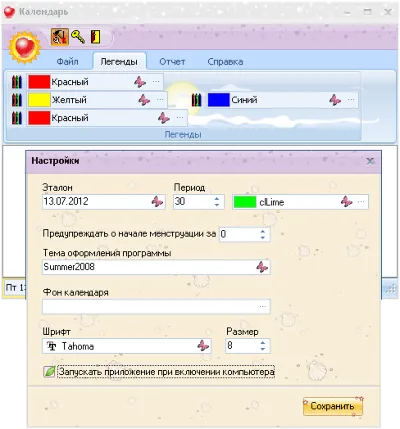Click the lime green clLime swatch

[x=245, y=202]
